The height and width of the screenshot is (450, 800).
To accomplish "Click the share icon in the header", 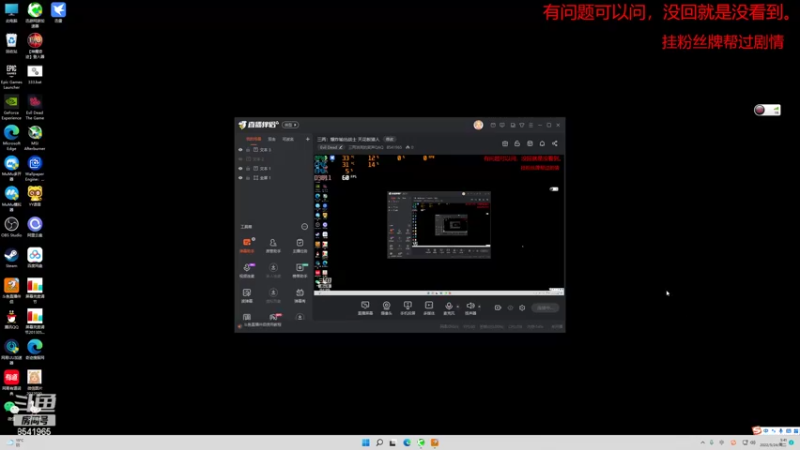I will coord(555,143).
